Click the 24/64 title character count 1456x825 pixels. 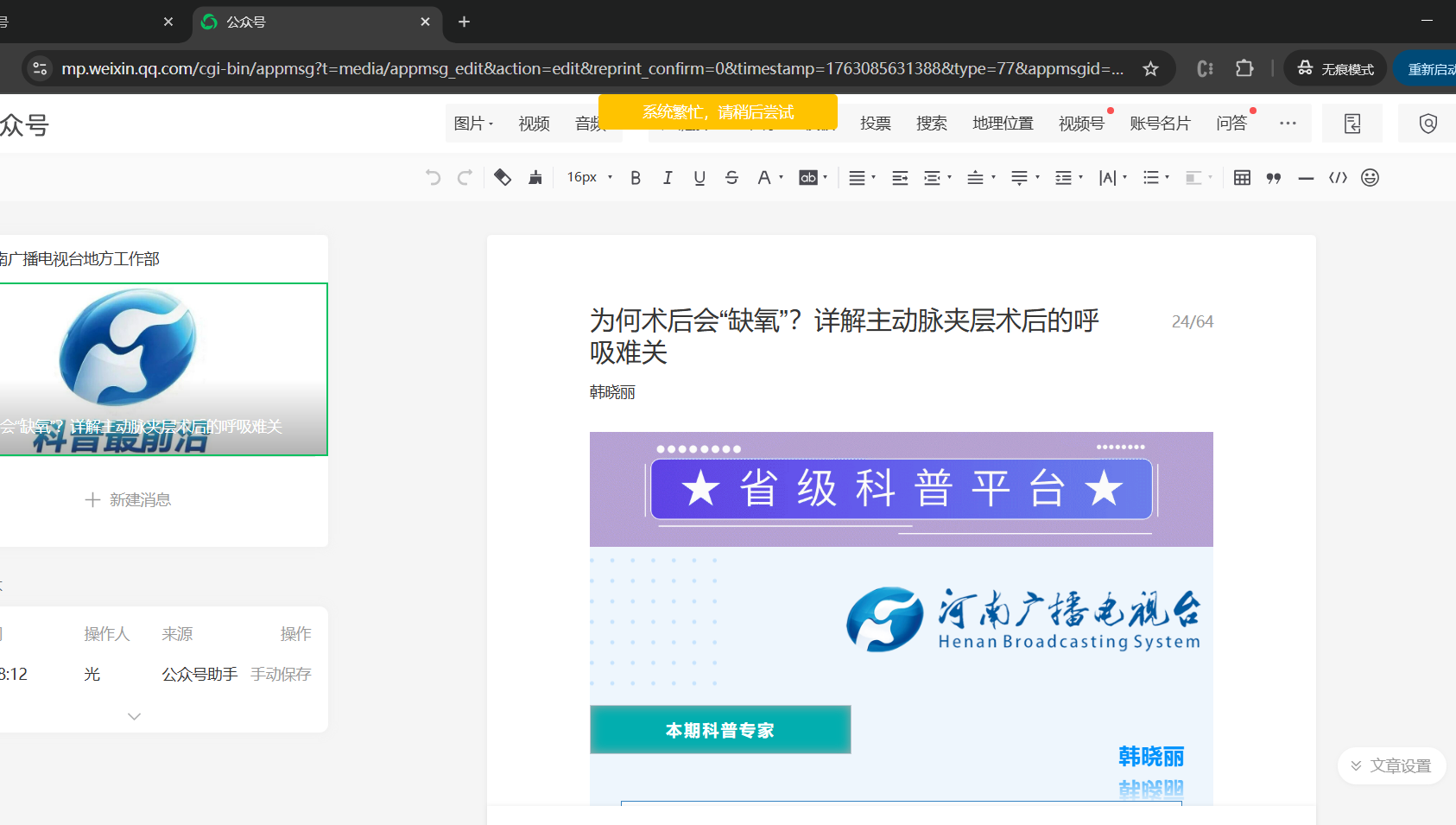1193,321
